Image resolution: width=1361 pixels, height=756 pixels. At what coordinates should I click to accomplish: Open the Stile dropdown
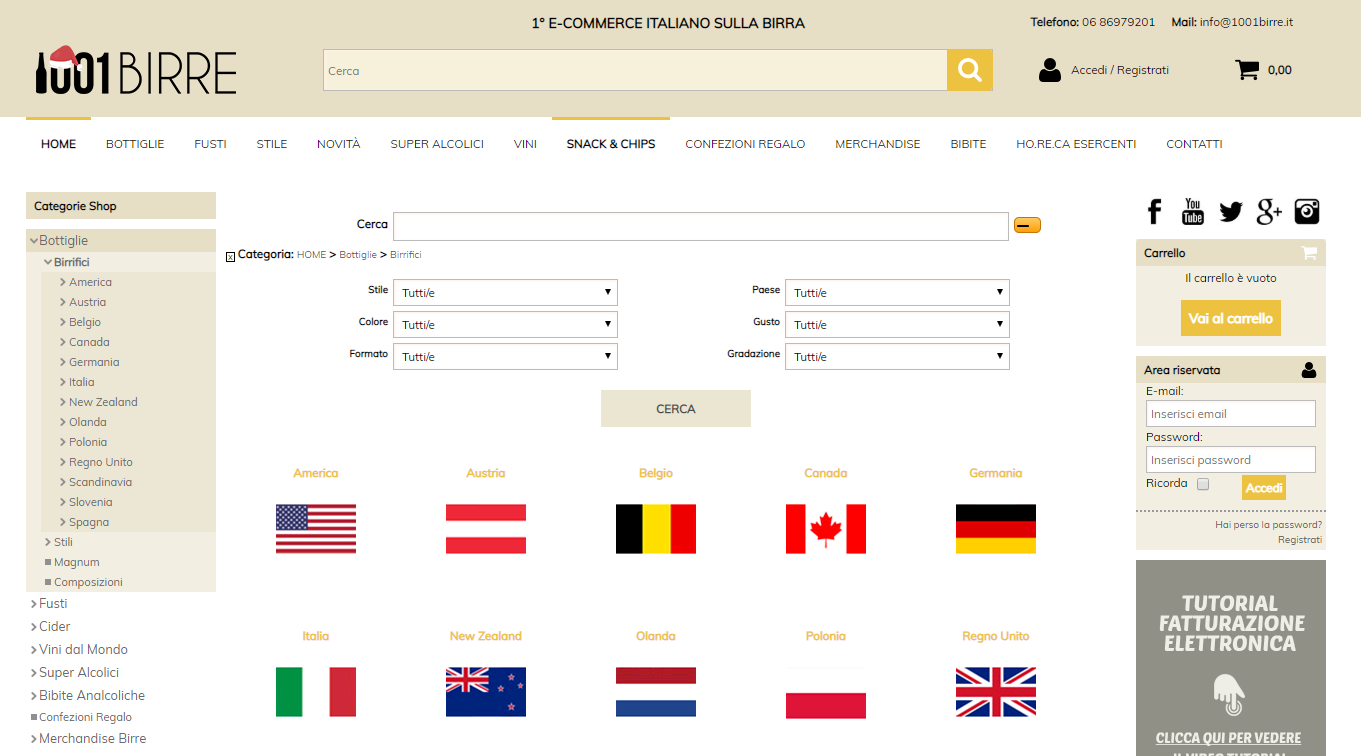coord(505,293)
